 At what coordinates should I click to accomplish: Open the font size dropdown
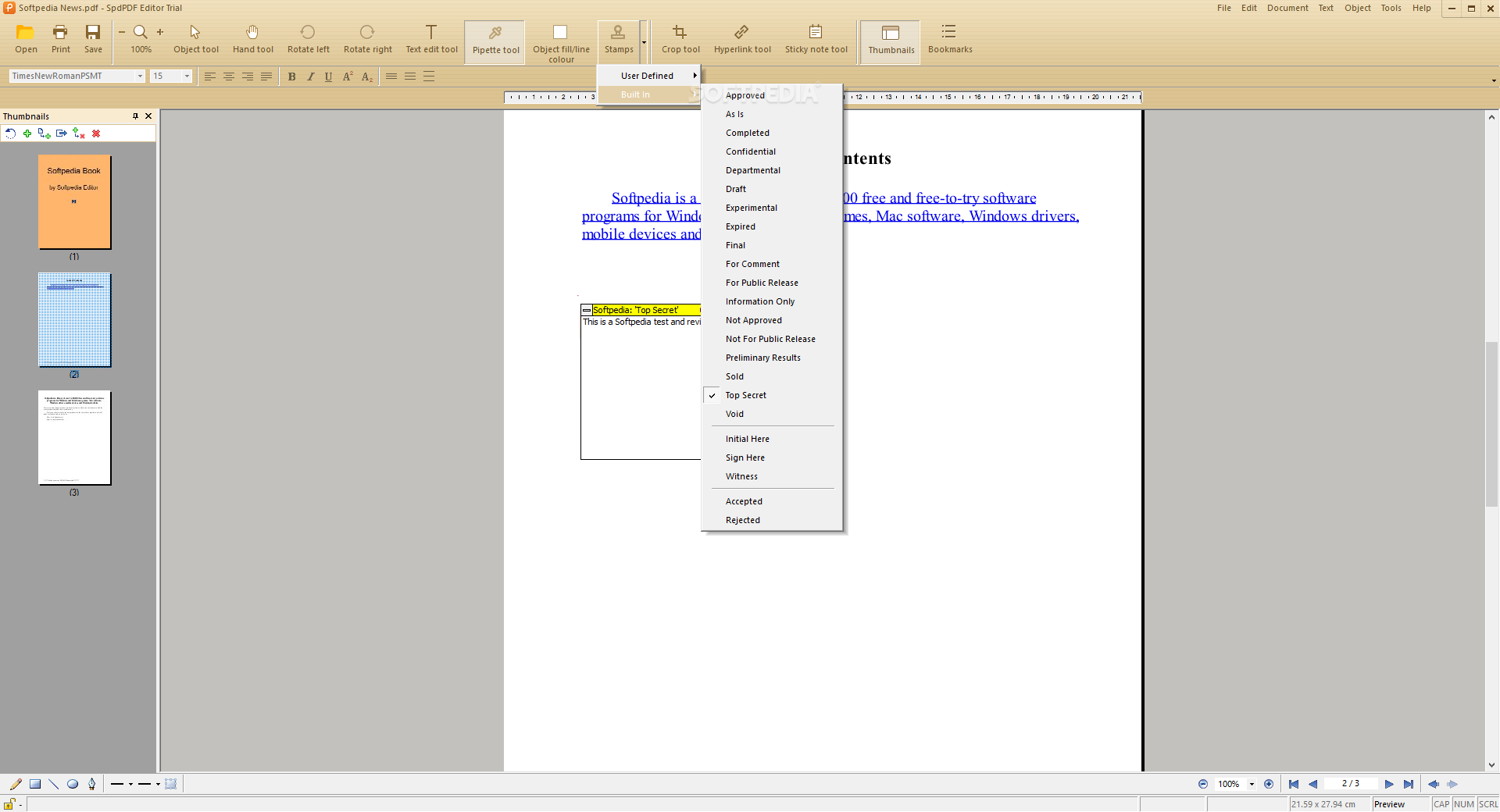pyautogui.click(x=187, y=77)
